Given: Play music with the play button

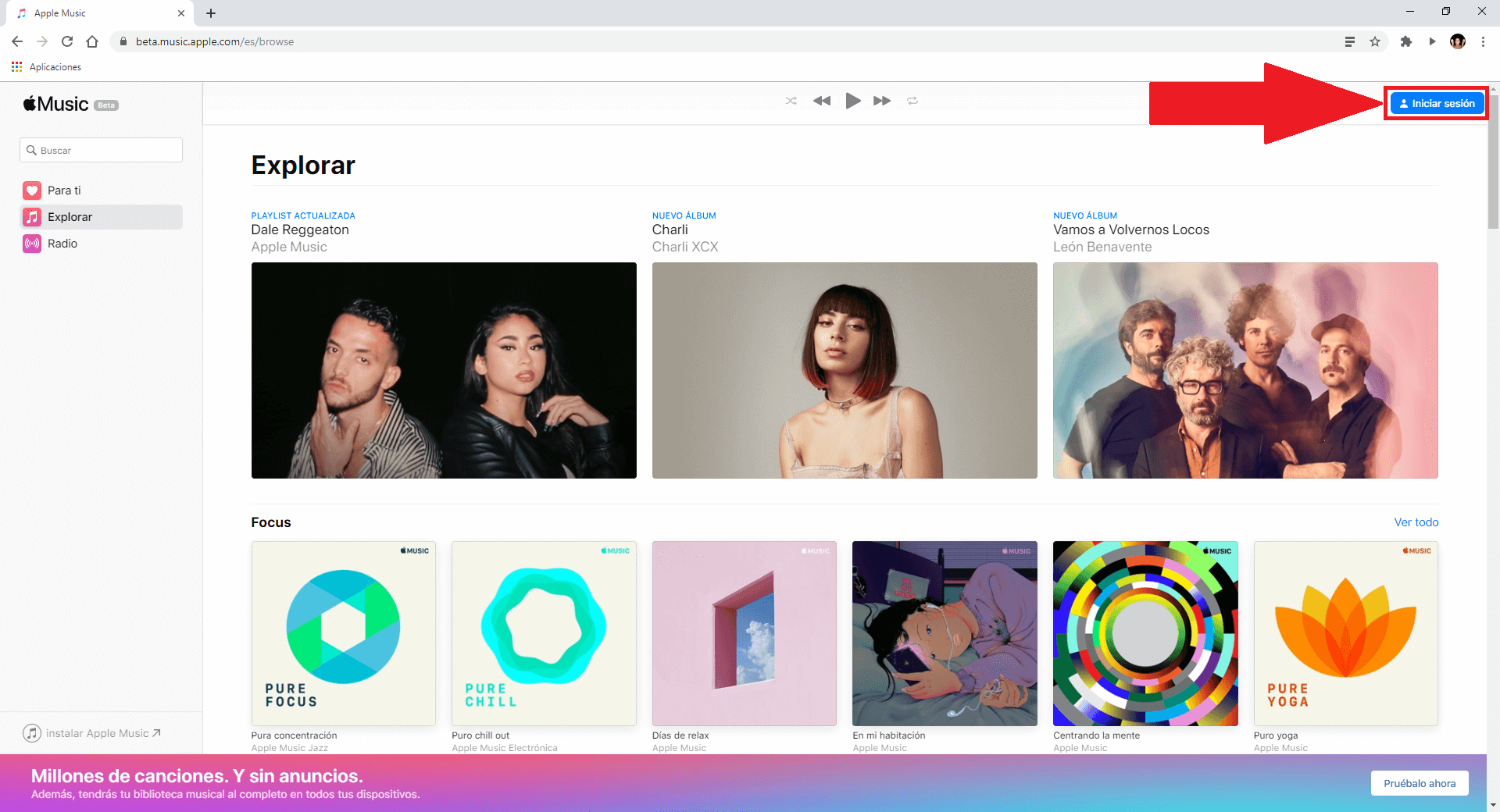Looking at the screenshot, I should coord(853,101).
